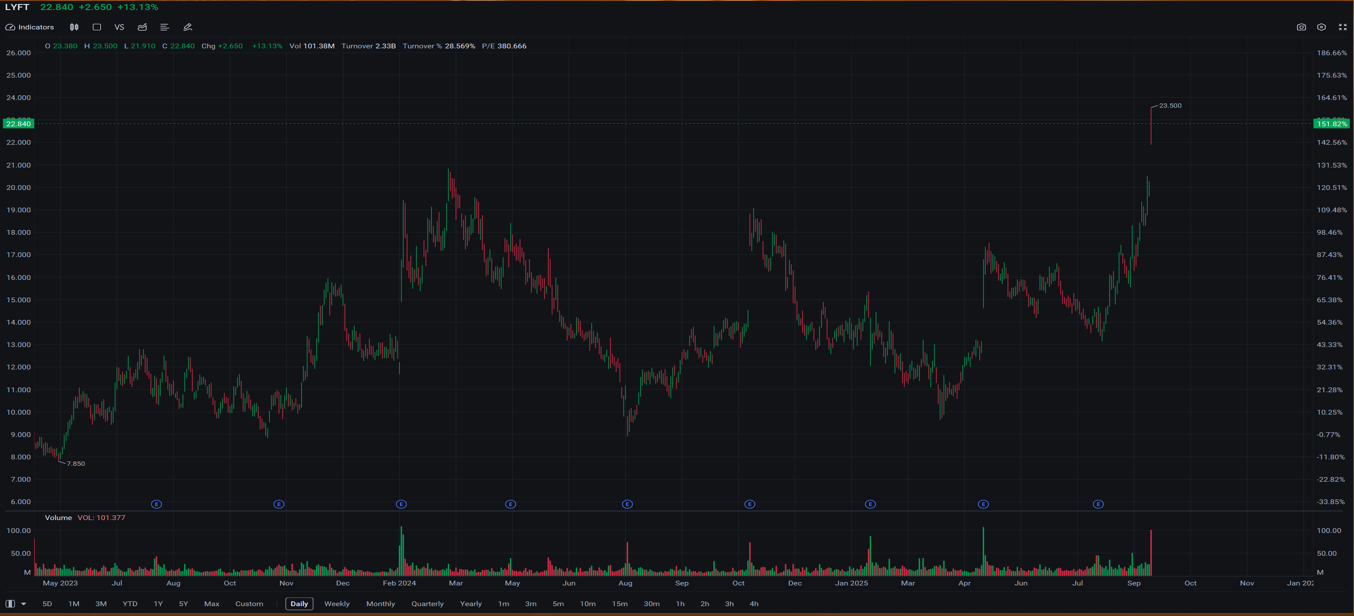The width and height of the screenshot is (1354, 616).
Task: Click the horizontal bars list icon in toolbar
Action: (164, 27)
